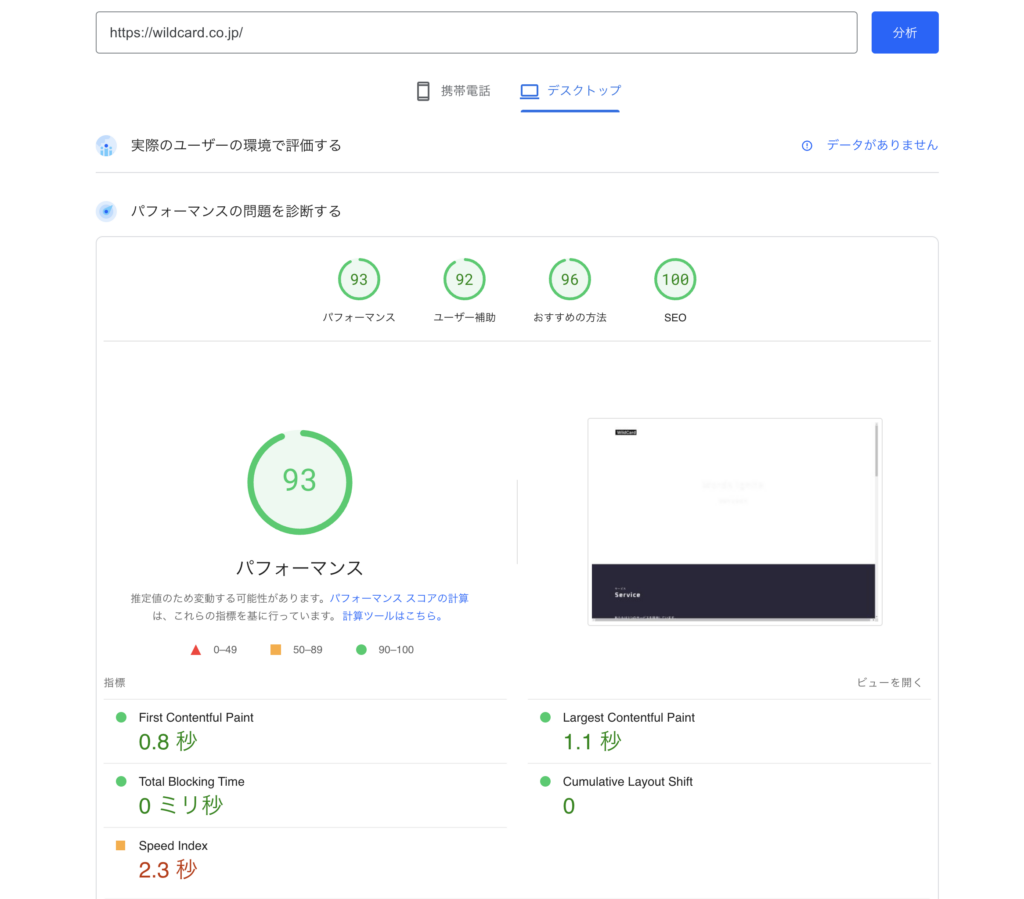Click the red triangle 0–49 legend icon
The width and height of the screenshot is (1024, 899).
click(x=195, y=650)
